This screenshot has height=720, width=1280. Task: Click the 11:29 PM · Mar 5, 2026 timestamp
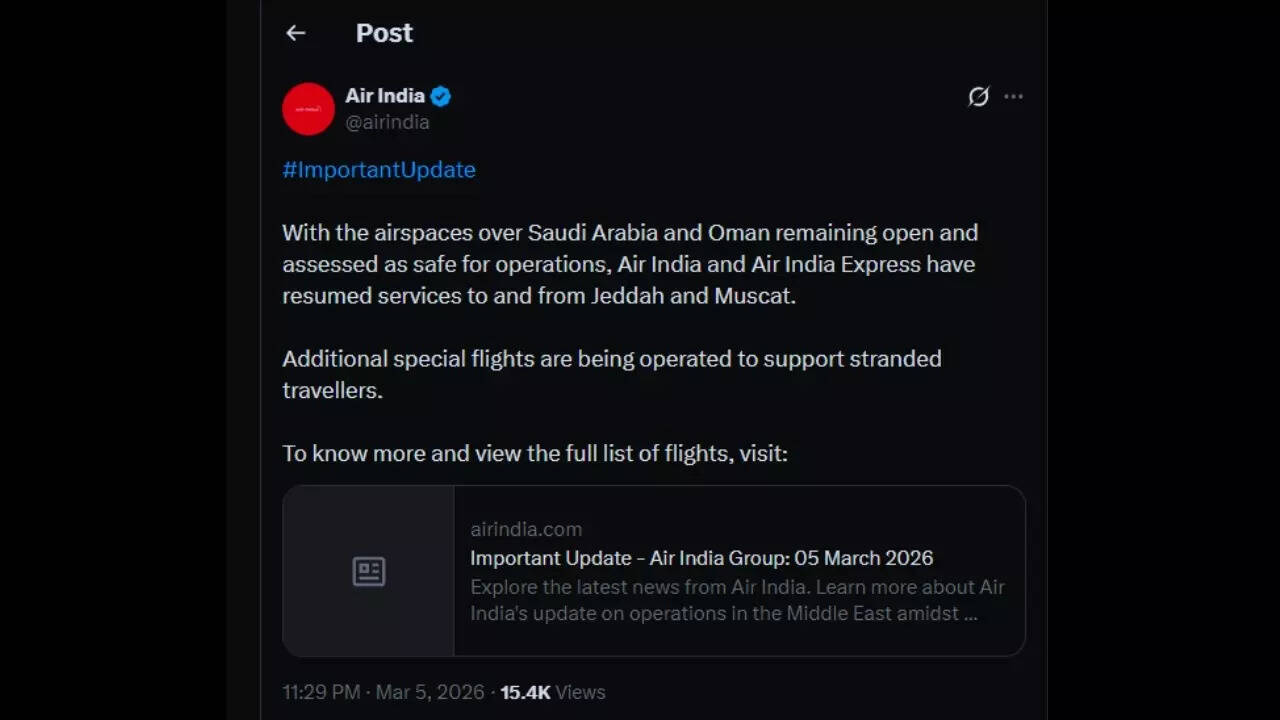pos(383,692)
